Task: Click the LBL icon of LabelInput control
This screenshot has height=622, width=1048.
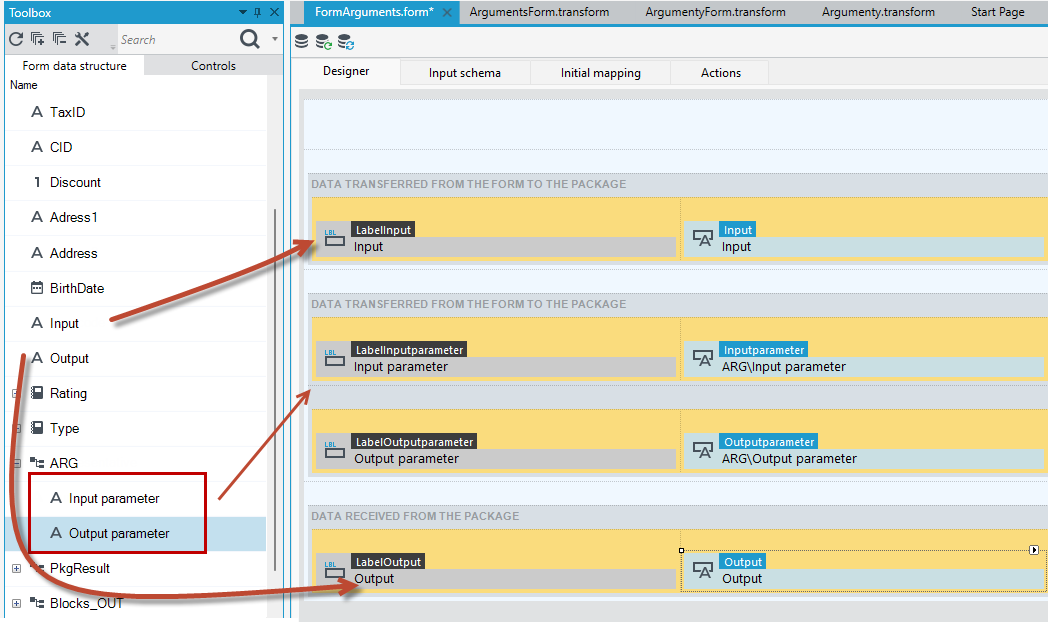Action: (334, 239)
